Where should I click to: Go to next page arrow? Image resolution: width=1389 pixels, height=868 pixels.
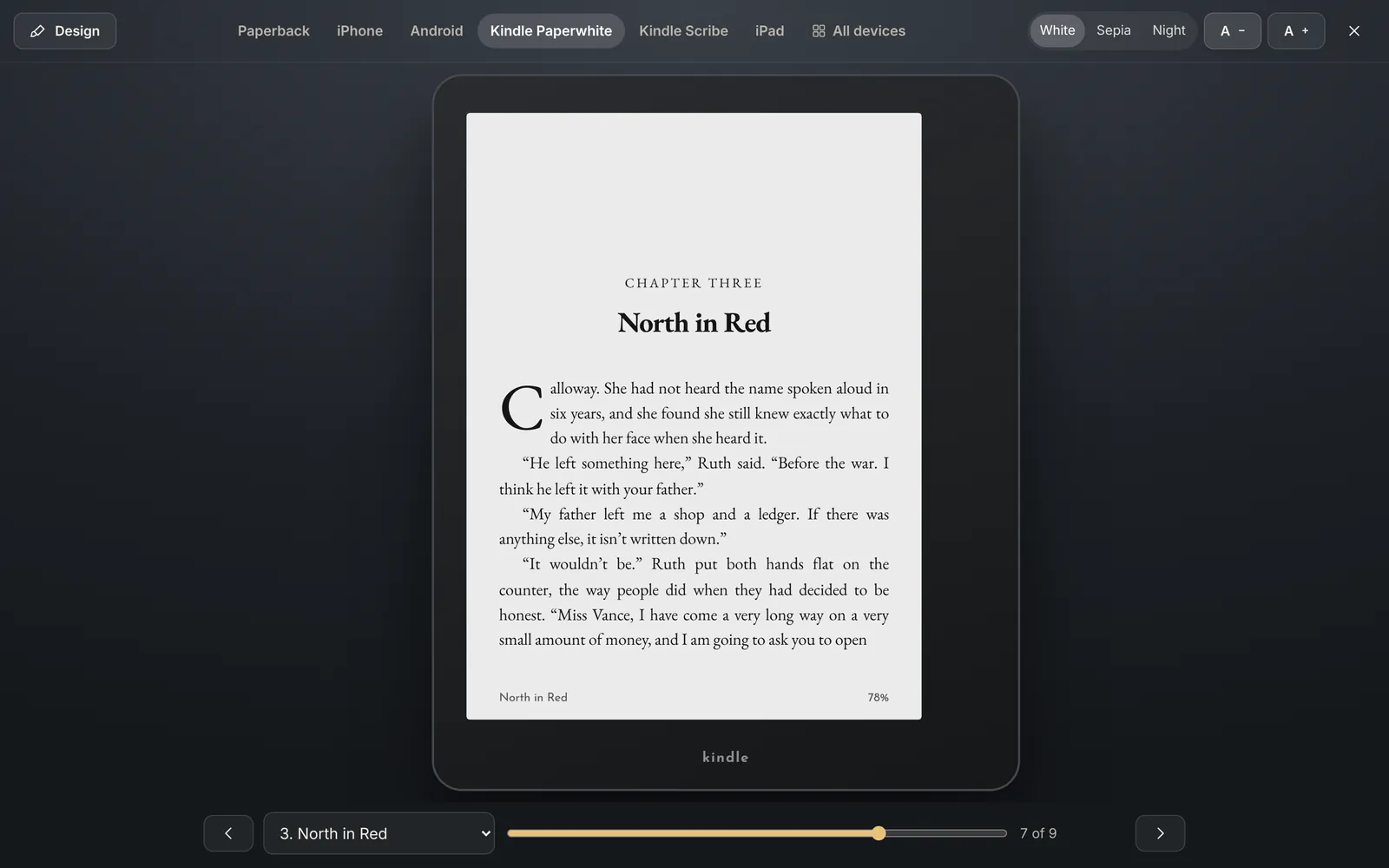click(x=1160, y=833)
